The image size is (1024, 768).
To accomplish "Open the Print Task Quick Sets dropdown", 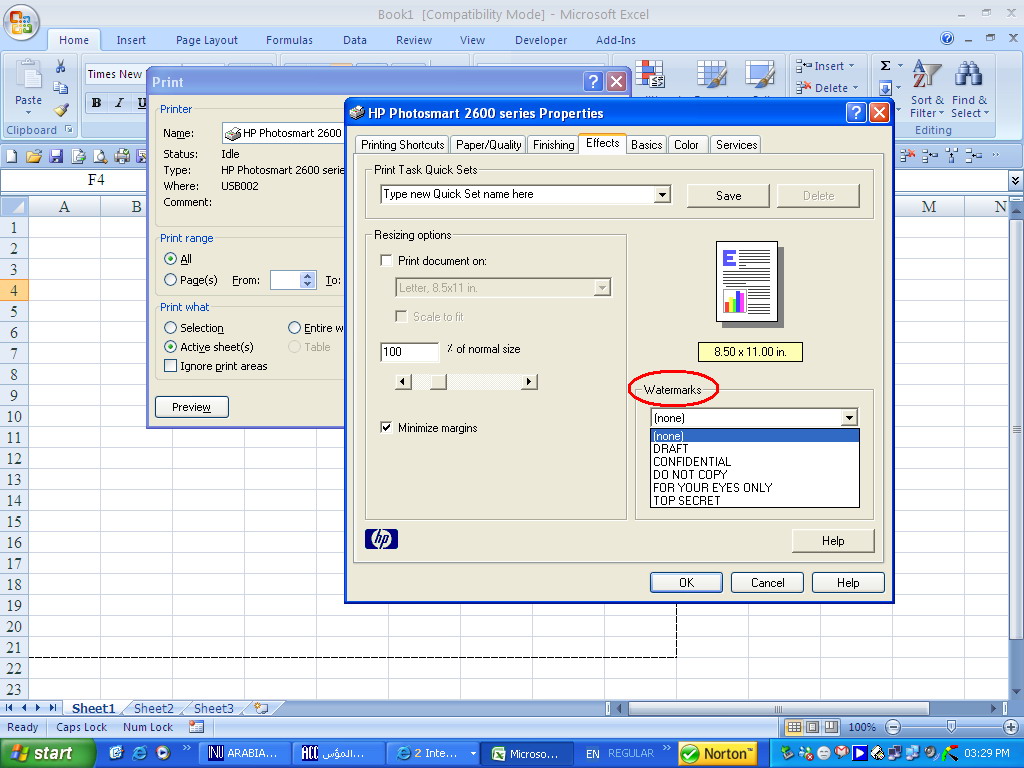I will click(x=662, y=194).
